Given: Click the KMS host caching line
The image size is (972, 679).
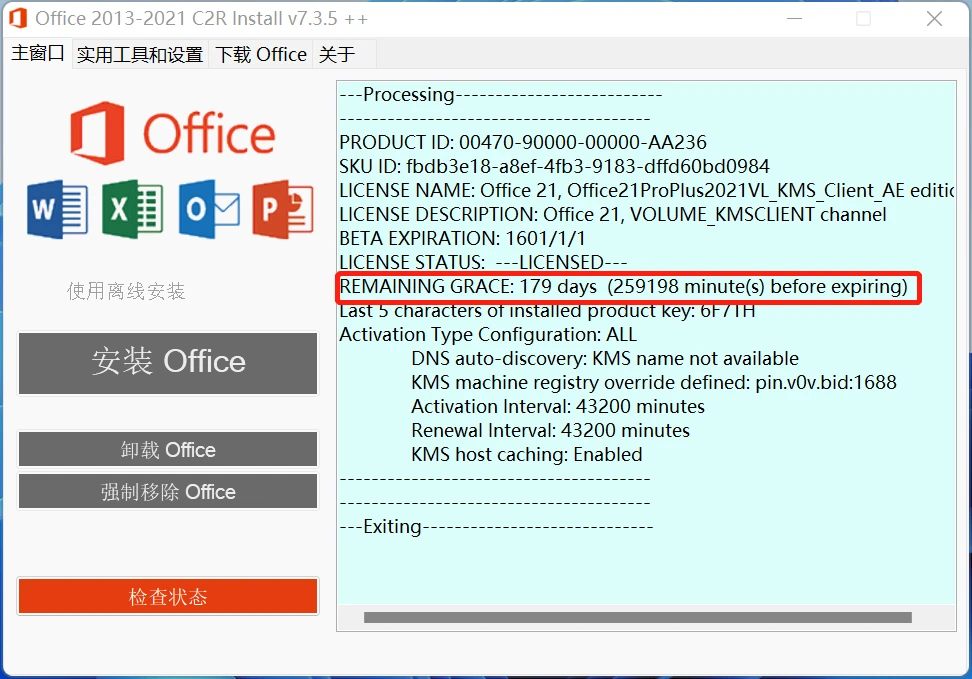Looking at the screenshot, I should pos(526,455).
